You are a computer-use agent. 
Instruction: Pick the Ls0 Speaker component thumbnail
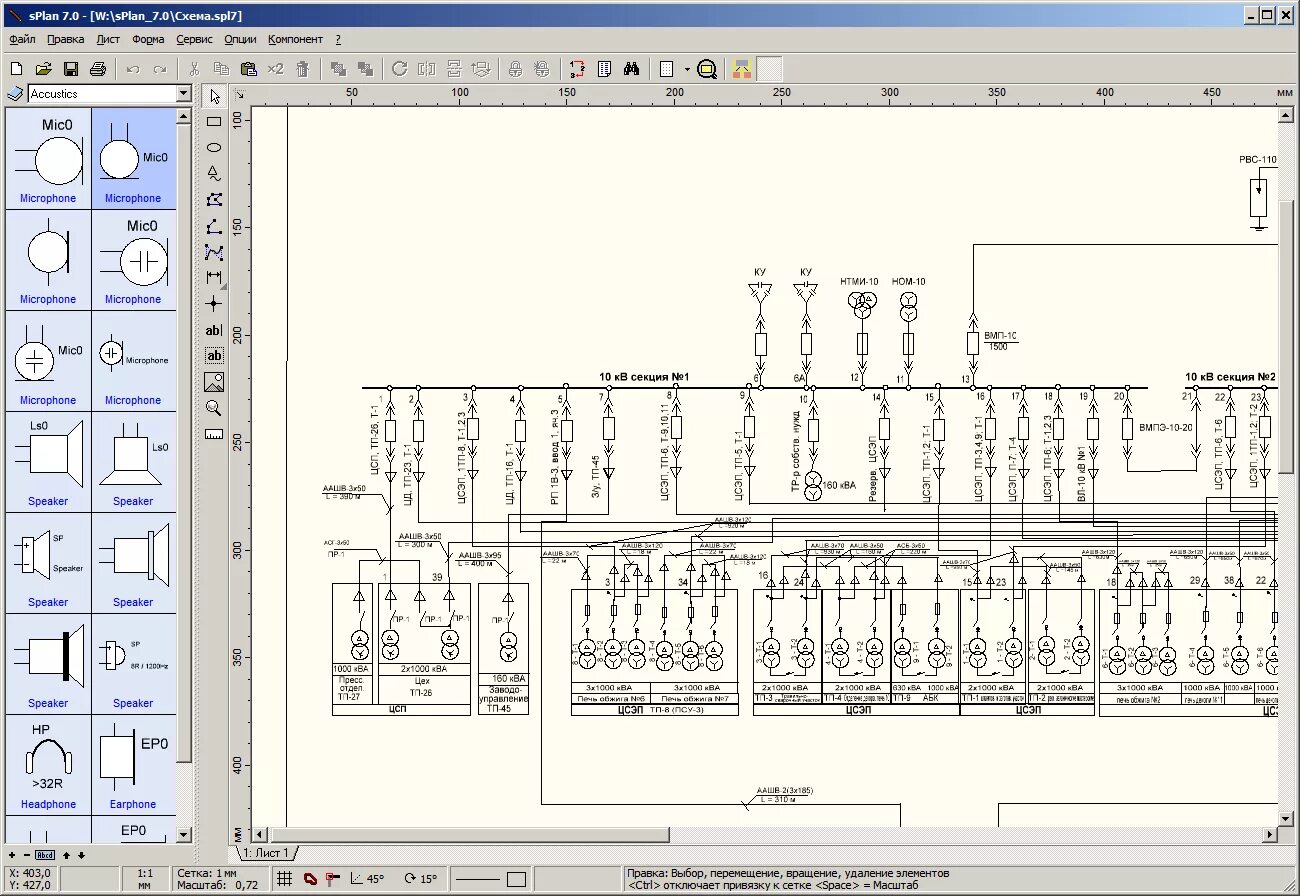tap(48, 461)
